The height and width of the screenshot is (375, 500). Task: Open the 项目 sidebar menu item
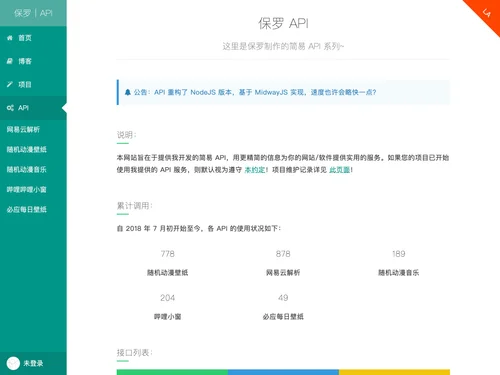click(33, 84)
